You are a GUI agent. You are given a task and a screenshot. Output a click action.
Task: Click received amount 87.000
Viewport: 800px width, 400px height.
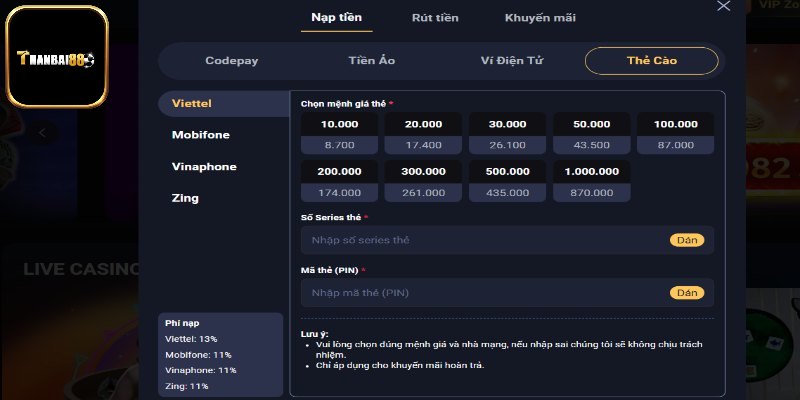point(676,145)
